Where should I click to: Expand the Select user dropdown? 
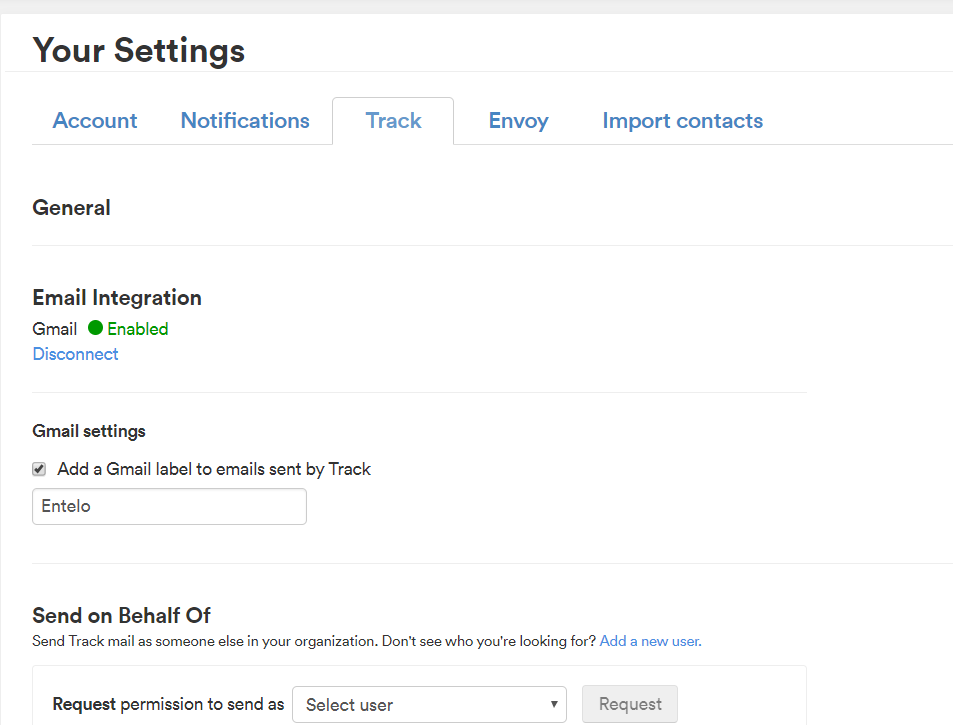(430, 704)
